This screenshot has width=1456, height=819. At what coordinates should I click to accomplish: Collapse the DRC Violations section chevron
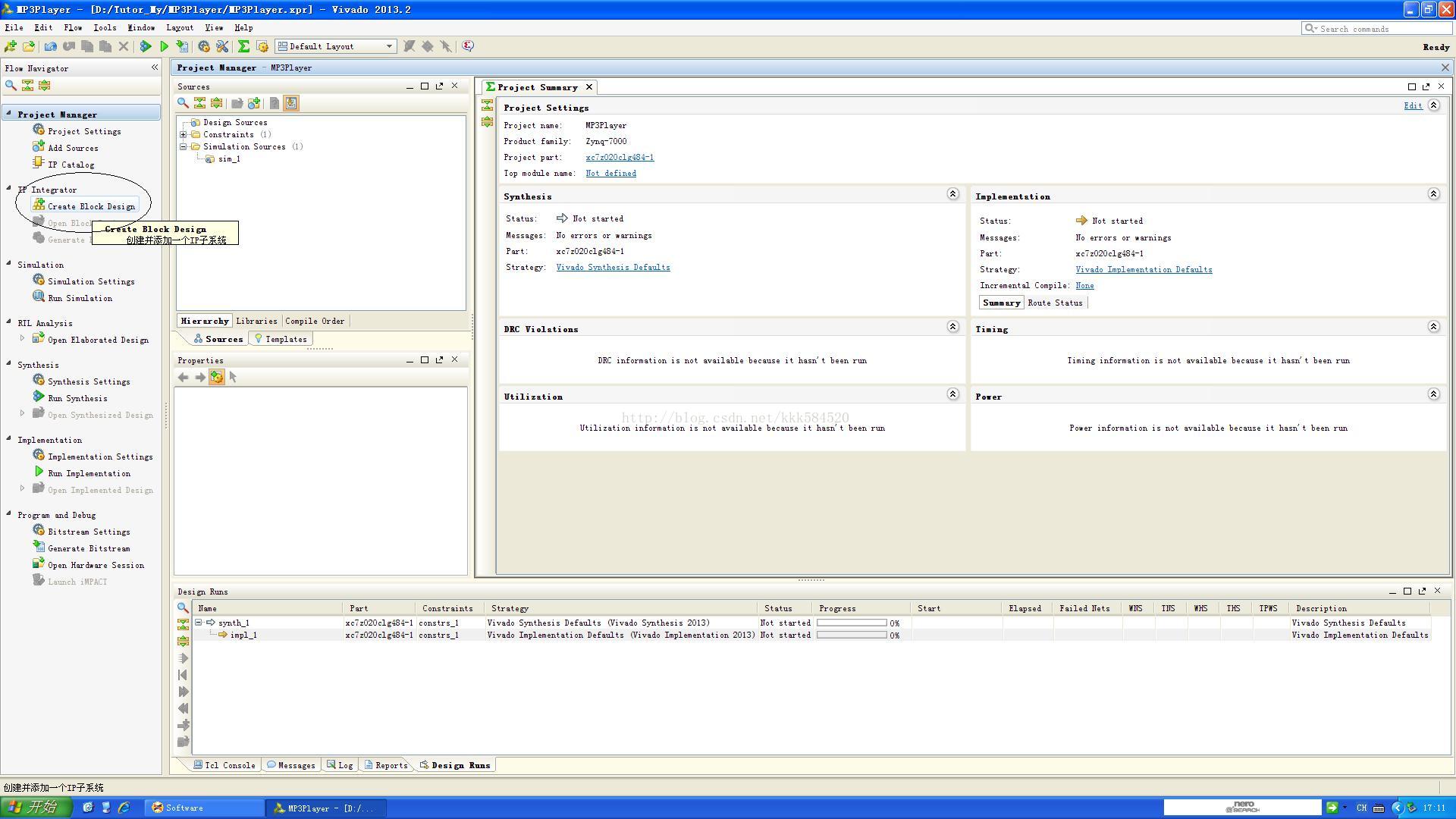952,327
